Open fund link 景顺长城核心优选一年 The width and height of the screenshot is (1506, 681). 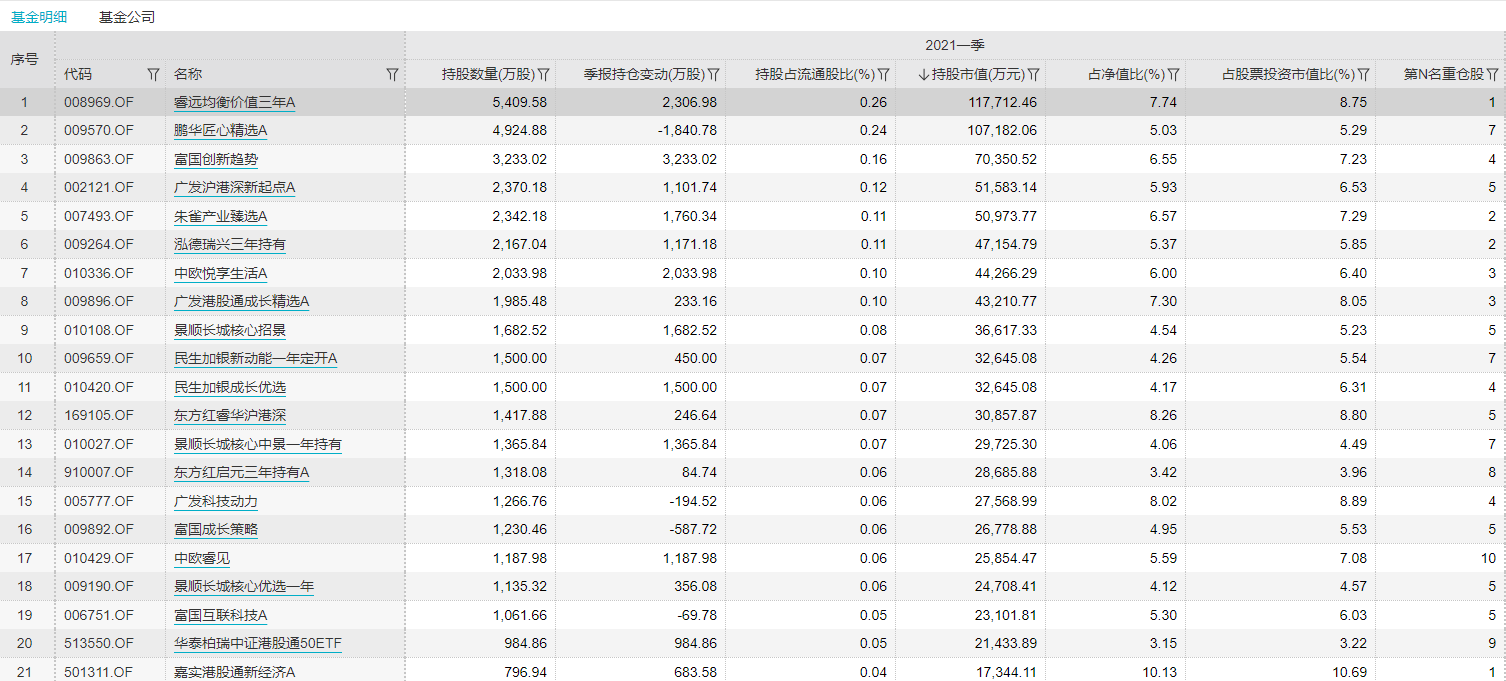pyautogui.click(x=244, y=586)
